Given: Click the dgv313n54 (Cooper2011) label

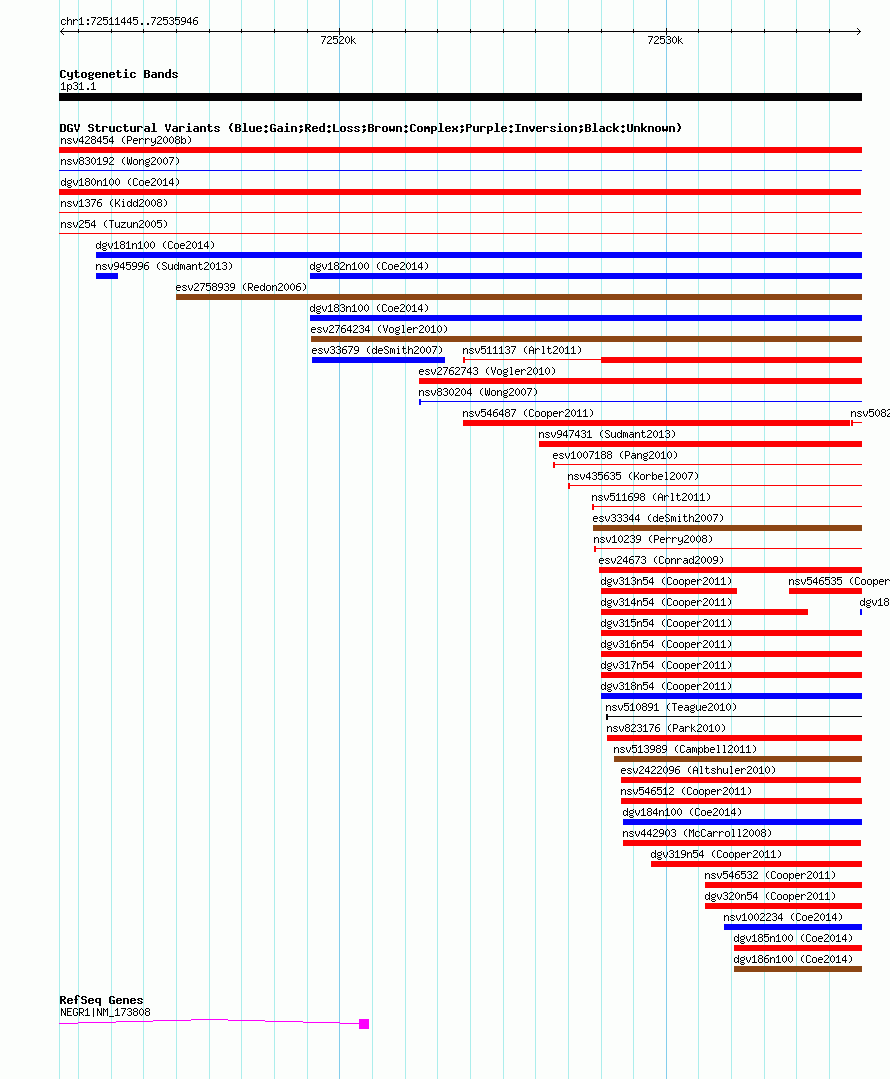Looking at the screenshot, I should pos(666,581).
